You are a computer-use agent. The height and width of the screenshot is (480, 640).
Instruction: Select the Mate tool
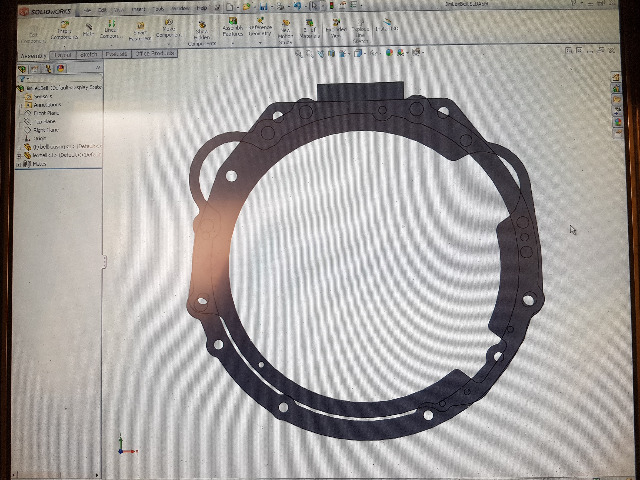pyautogui.click(x=87, y=30)
